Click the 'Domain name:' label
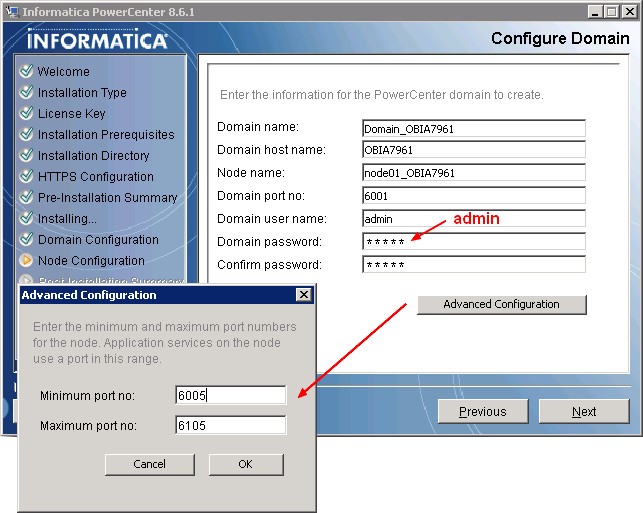This screenshot has width=643, height=513. [258, 127]
